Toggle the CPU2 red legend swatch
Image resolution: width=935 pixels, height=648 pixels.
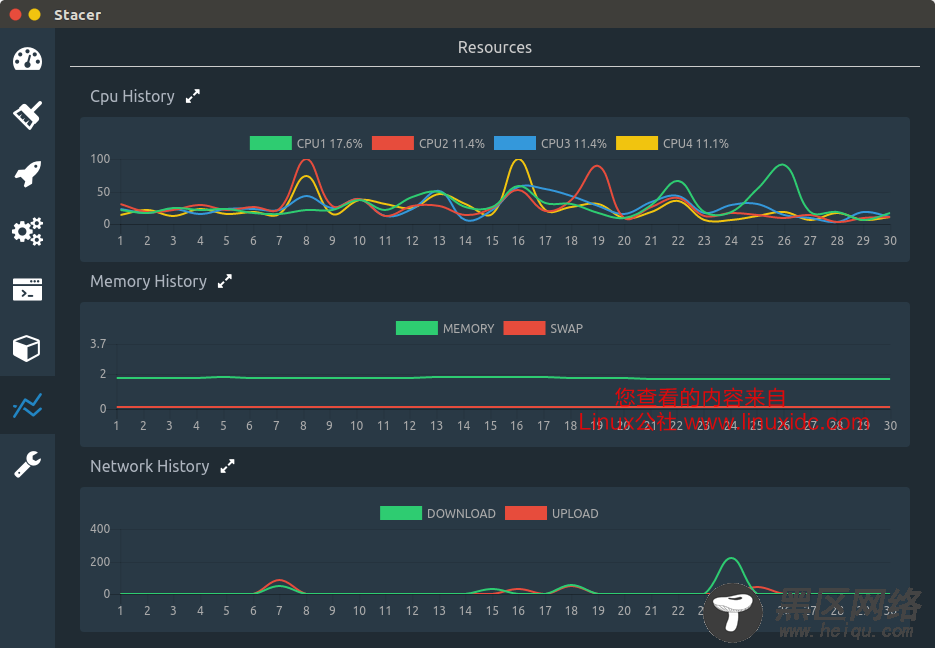coord(392,143)
